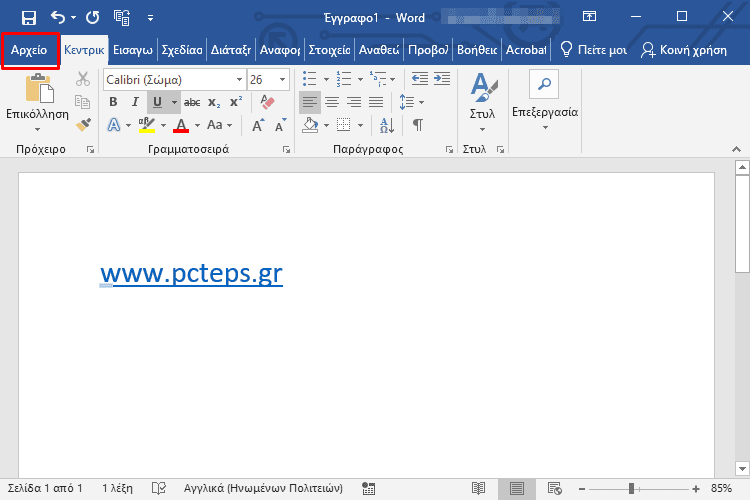The image size is (750, 500).
Task: Open the Στυλ styles gallery
Action: point(482,102)
